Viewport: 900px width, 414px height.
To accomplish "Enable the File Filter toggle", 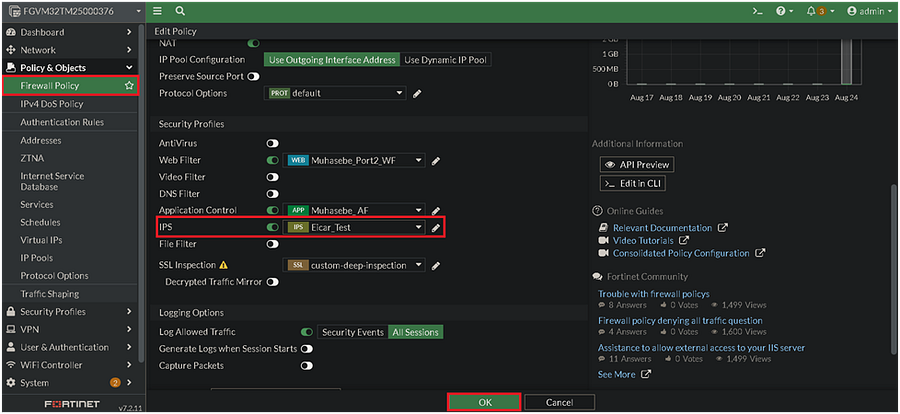I will [x=273, y=245].
